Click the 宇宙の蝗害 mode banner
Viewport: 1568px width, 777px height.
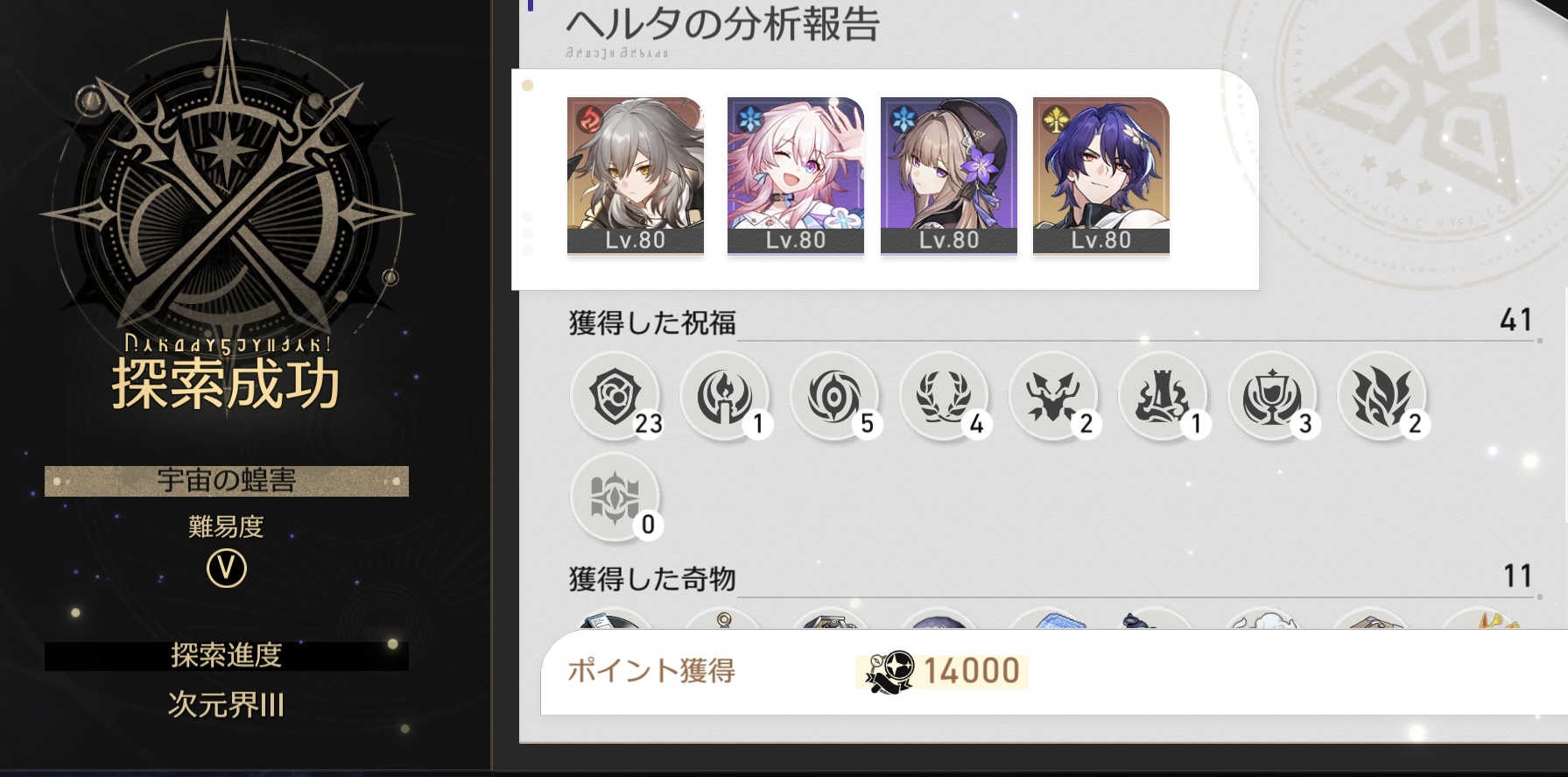(227, 481)
